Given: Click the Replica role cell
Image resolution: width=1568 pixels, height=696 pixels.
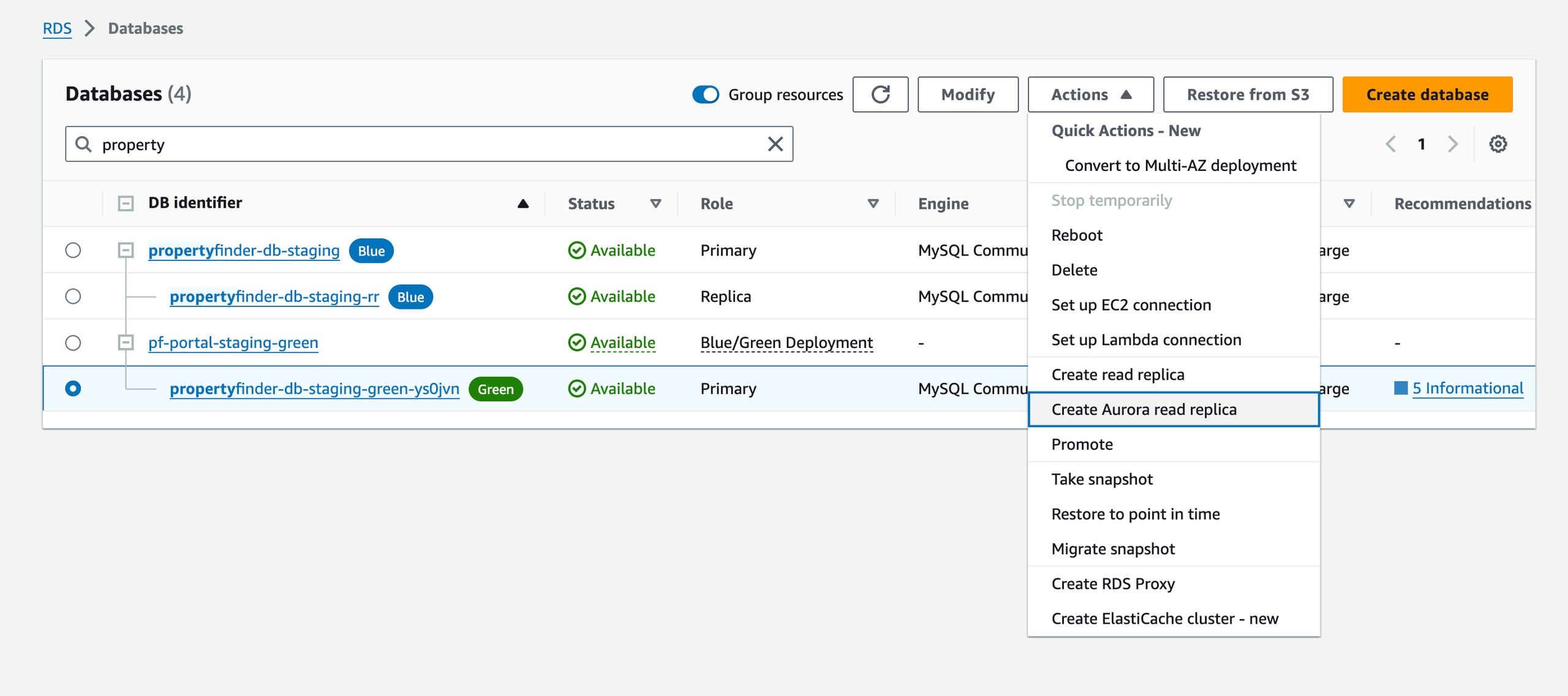Looking at the screenshot, I should [x=726, y=297].
